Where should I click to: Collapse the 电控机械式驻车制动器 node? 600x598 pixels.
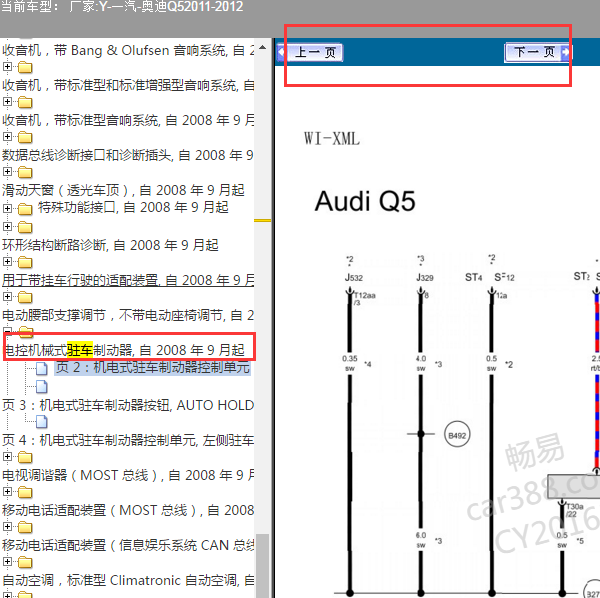tap(7, 330)
